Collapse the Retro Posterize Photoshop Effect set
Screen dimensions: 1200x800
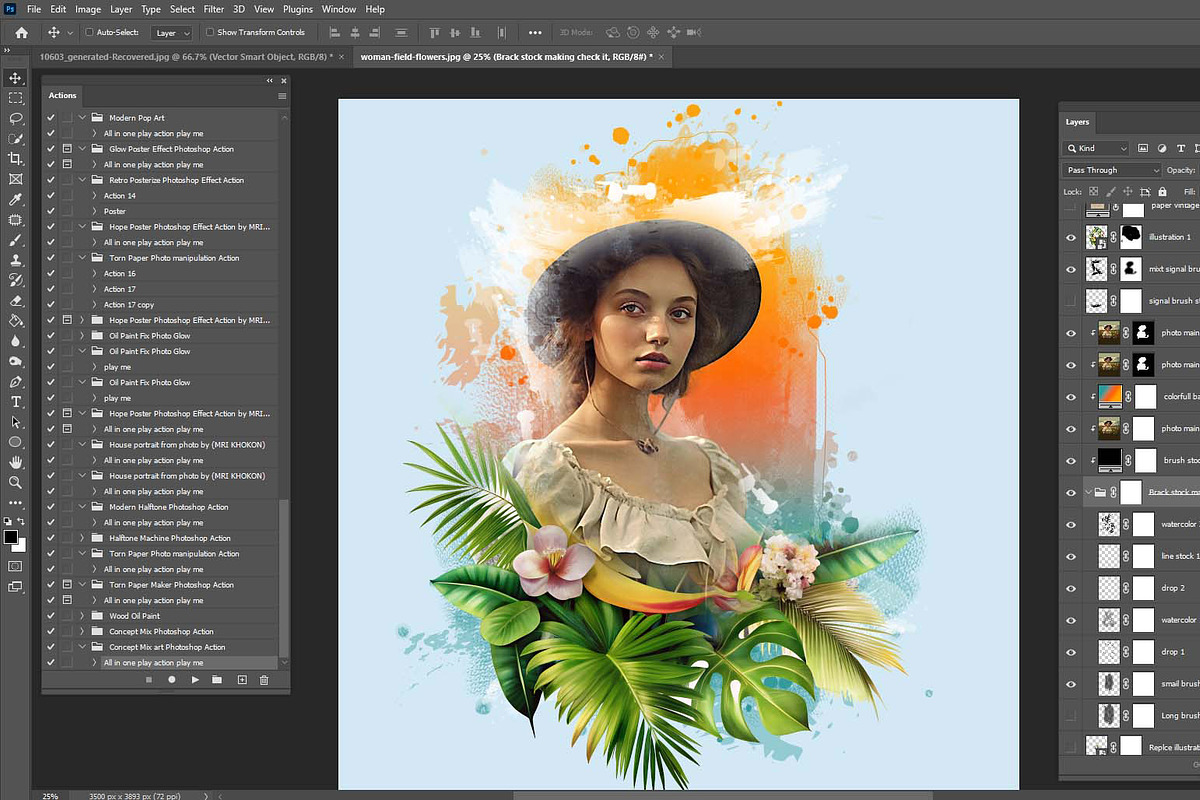[82, 180]
